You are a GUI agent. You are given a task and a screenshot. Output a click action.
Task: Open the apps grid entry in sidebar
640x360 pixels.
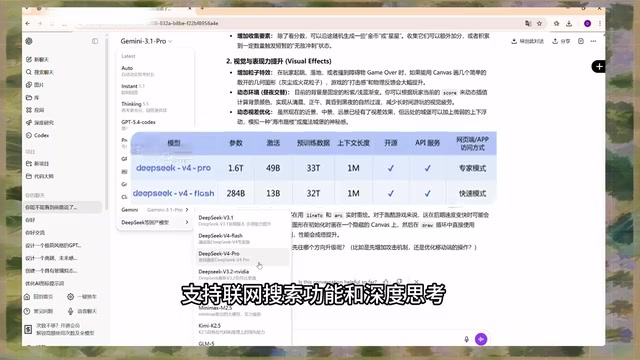pyautogui.click(x=35, y=110)
